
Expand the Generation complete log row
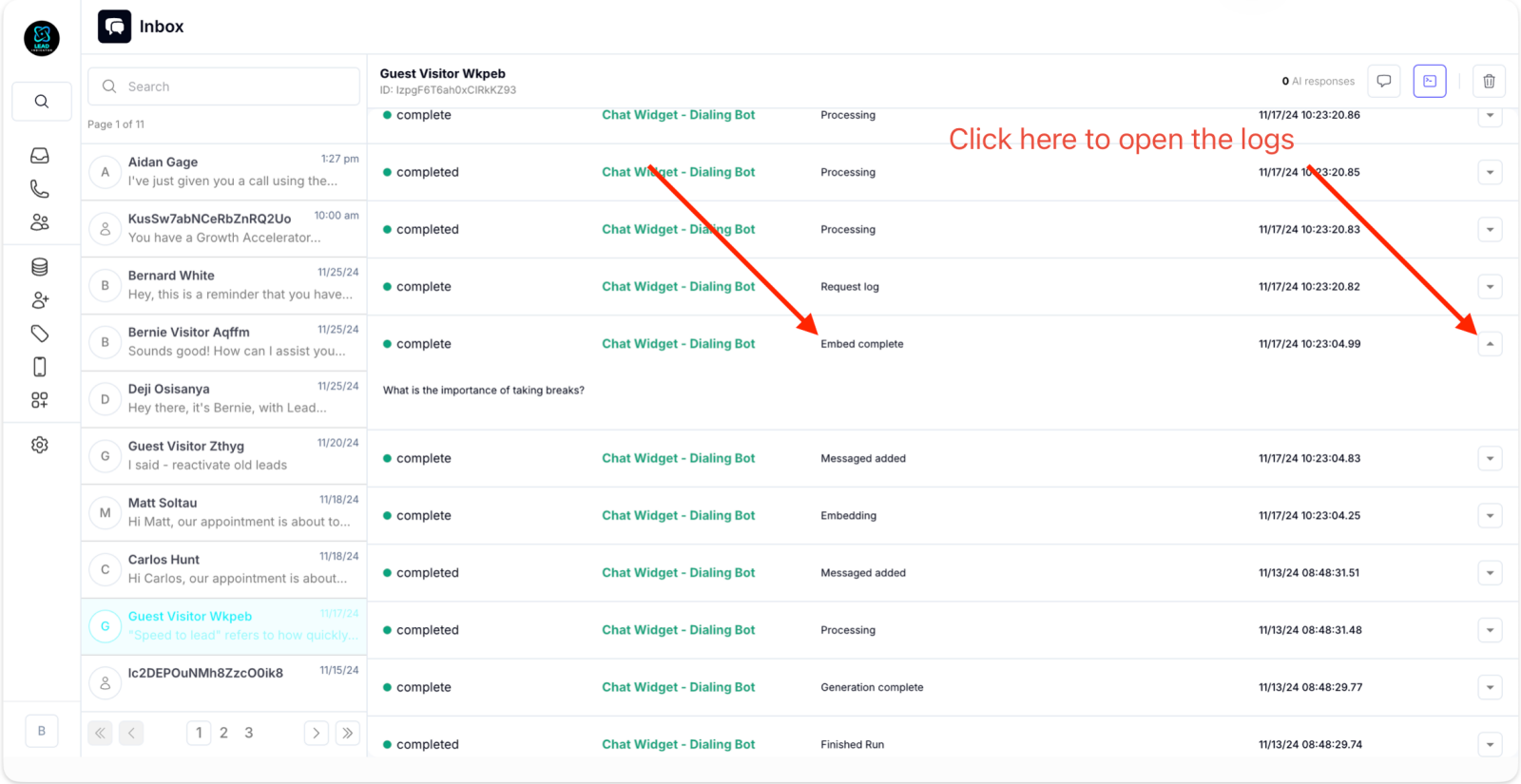pyautogui.click(x=1490, y=688)
